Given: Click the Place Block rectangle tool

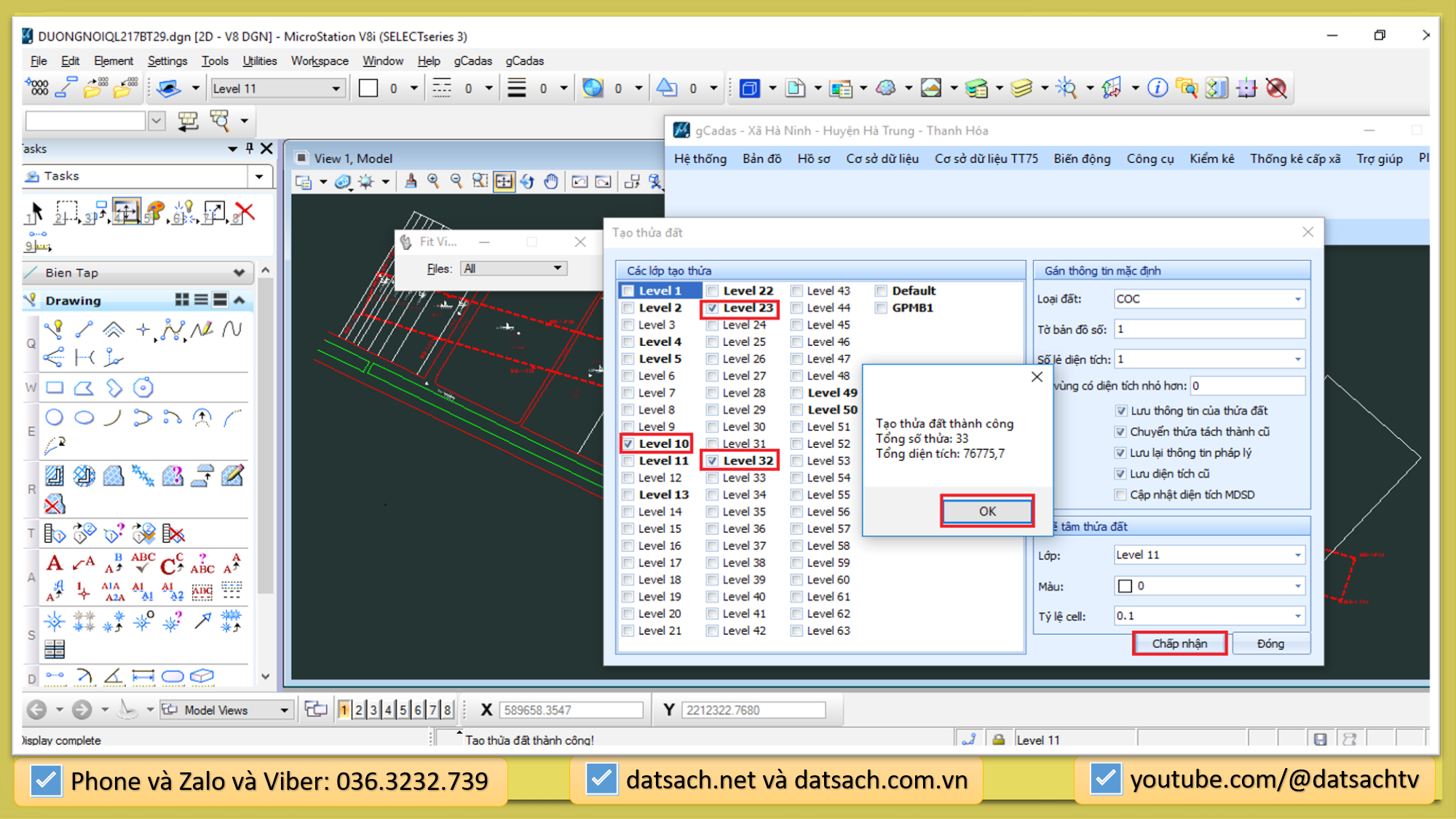Looking at the screenshot, I should coord(55,388).
